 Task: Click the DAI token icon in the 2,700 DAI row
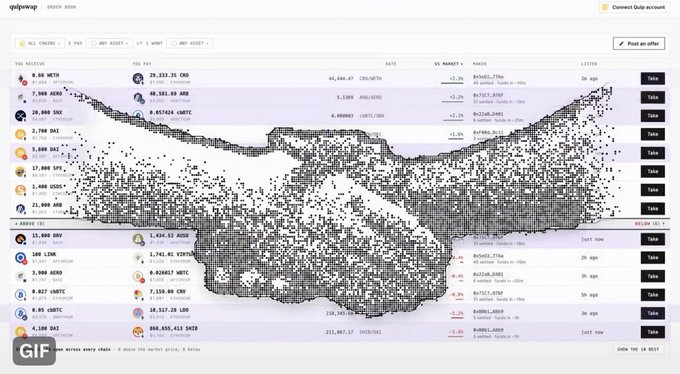[20, 134]
